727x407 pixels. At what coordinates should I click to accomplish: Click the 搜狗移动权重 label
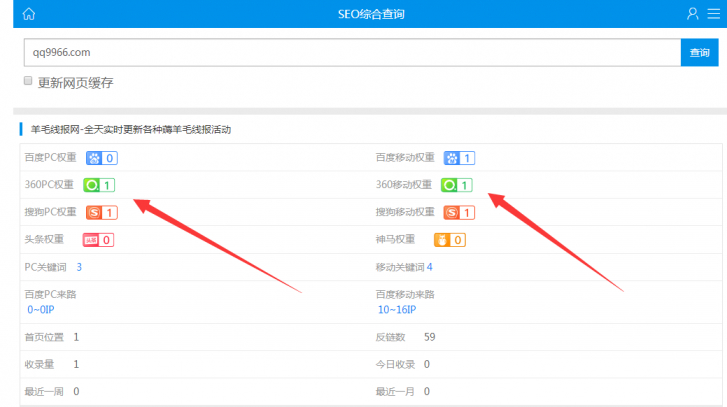pyautogui.click(x=405, y=212)
